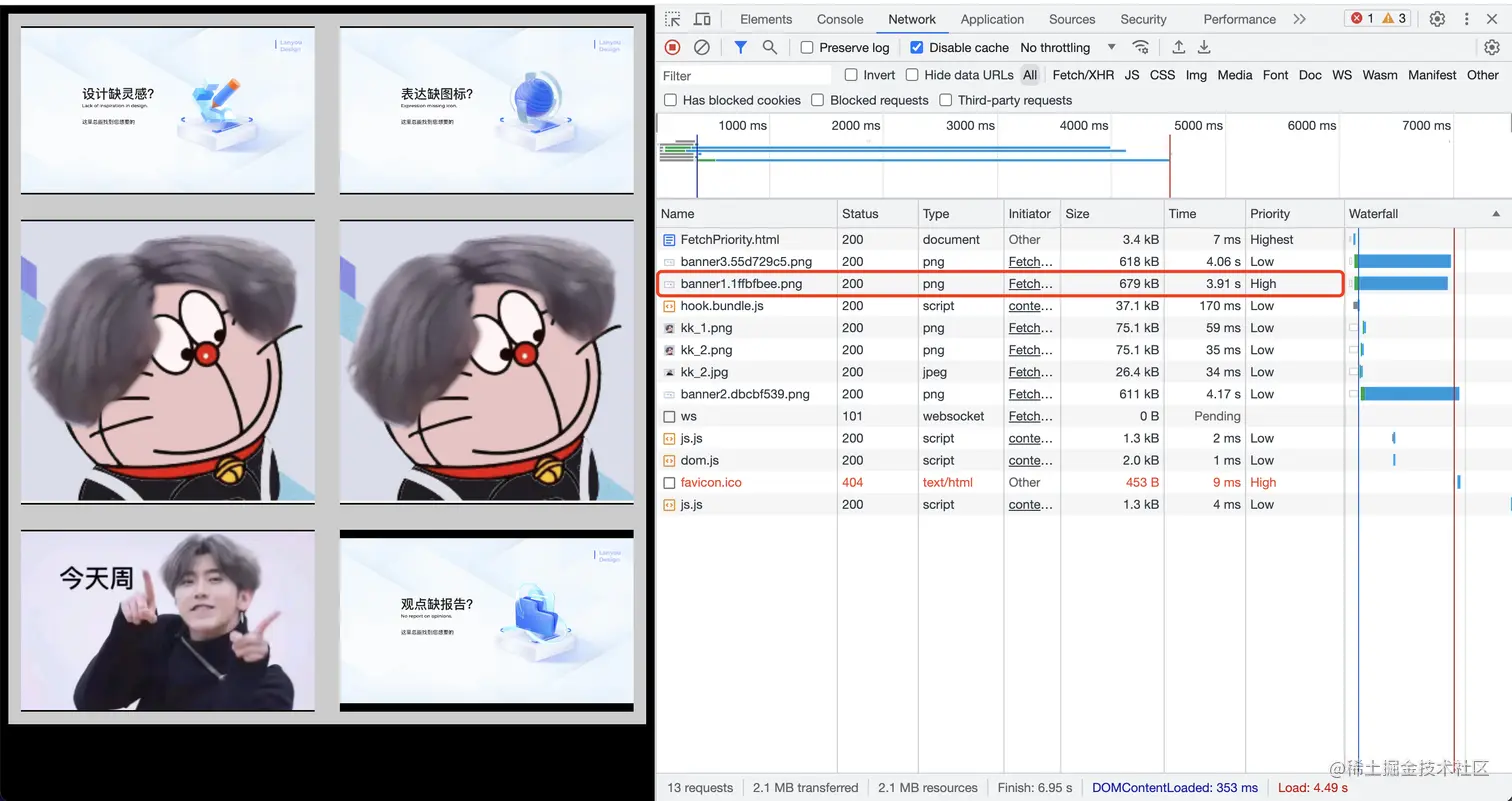
Task: Filter requests by Font type
Action: 1275,75
